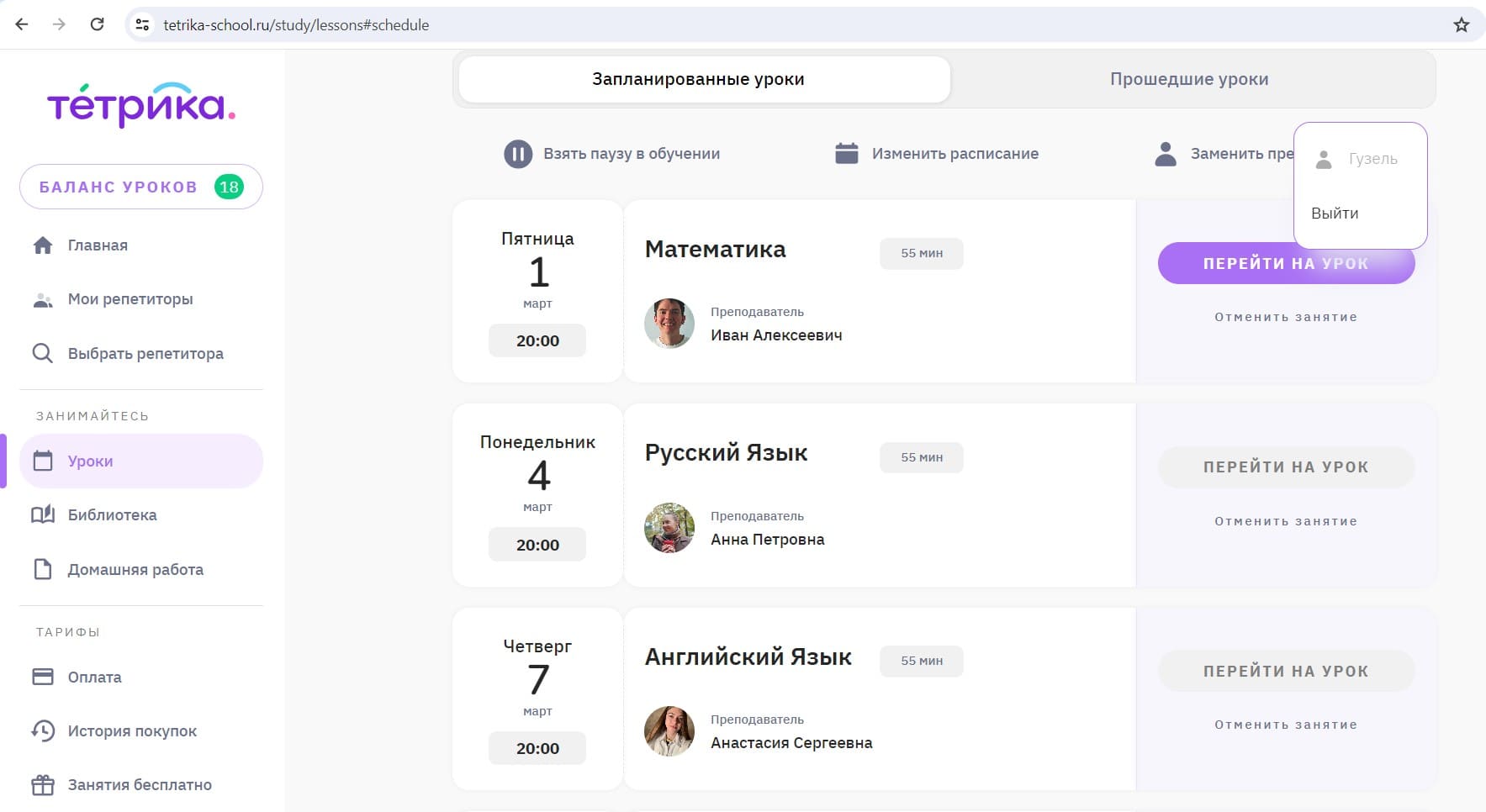This screenshot has width=1486, height=812.
Task: Click Иван Алексеевич's avatar photo
Action: [x=669, y=324]
